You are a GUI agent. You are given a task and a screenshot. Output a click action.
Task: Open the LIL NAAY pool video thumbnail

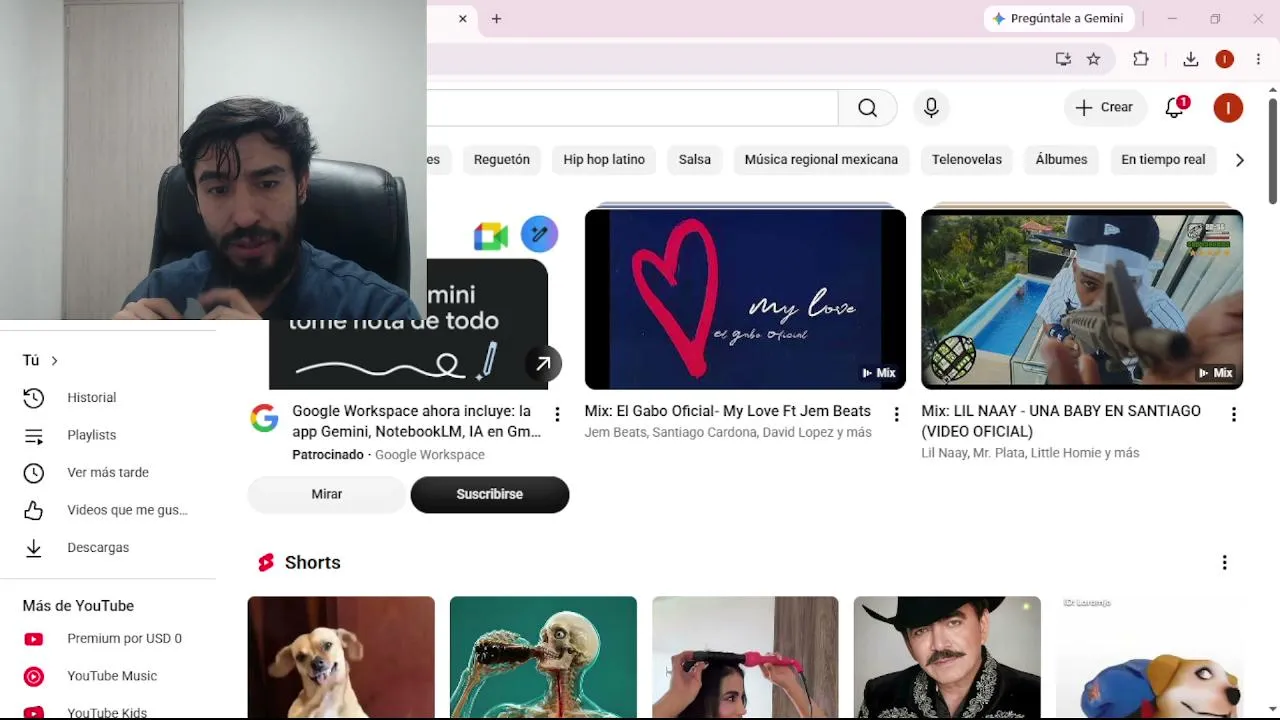pyautogui.click(x=1082, y=299)
